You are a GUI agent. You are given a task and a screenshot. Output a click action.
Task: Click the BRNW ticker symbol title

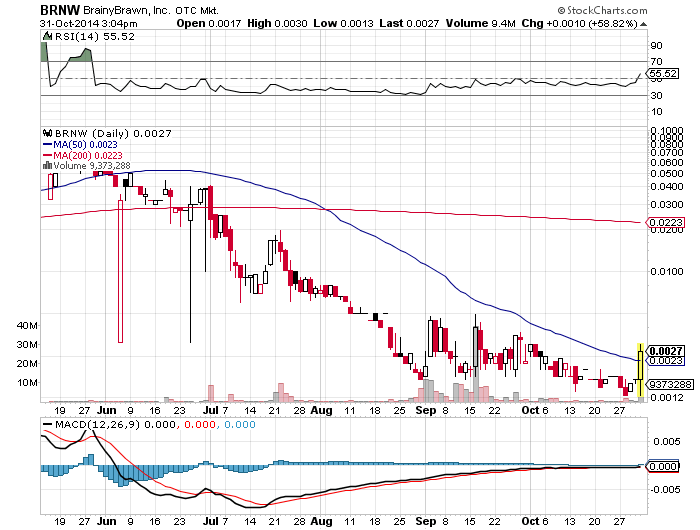click(x=60, y=10)
